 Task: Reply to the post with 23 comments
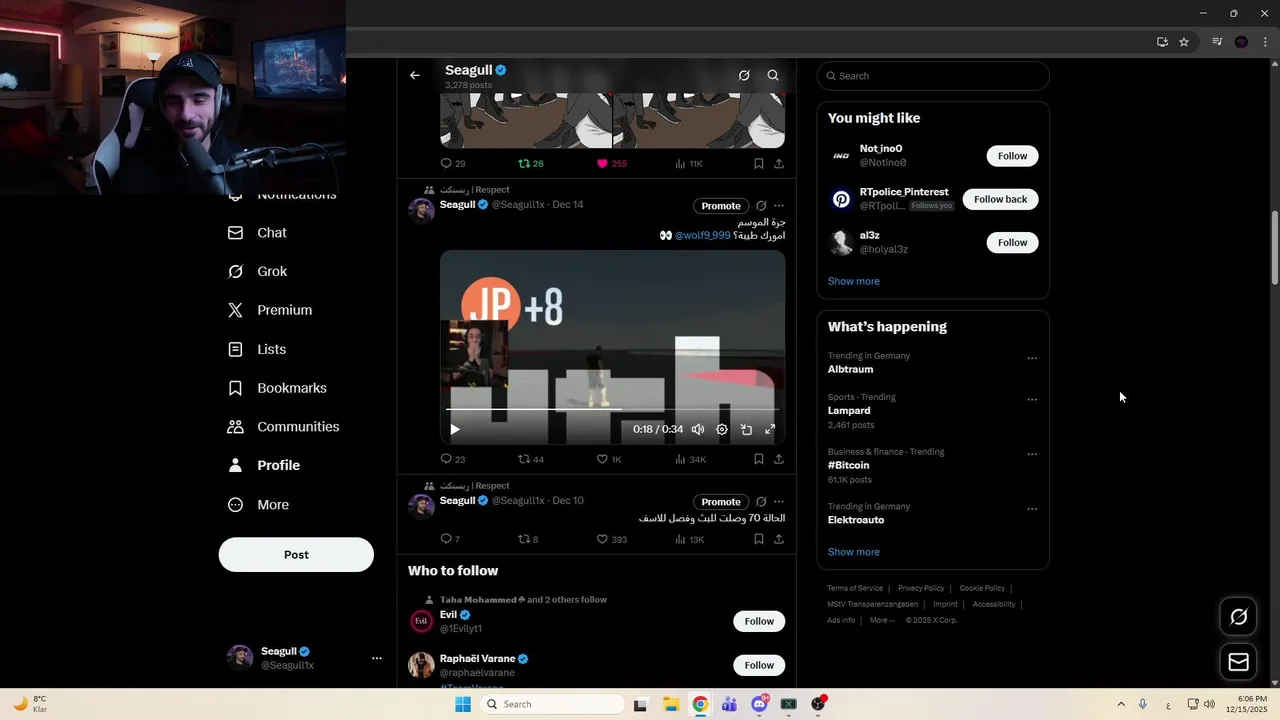click(x=453, y=459)
